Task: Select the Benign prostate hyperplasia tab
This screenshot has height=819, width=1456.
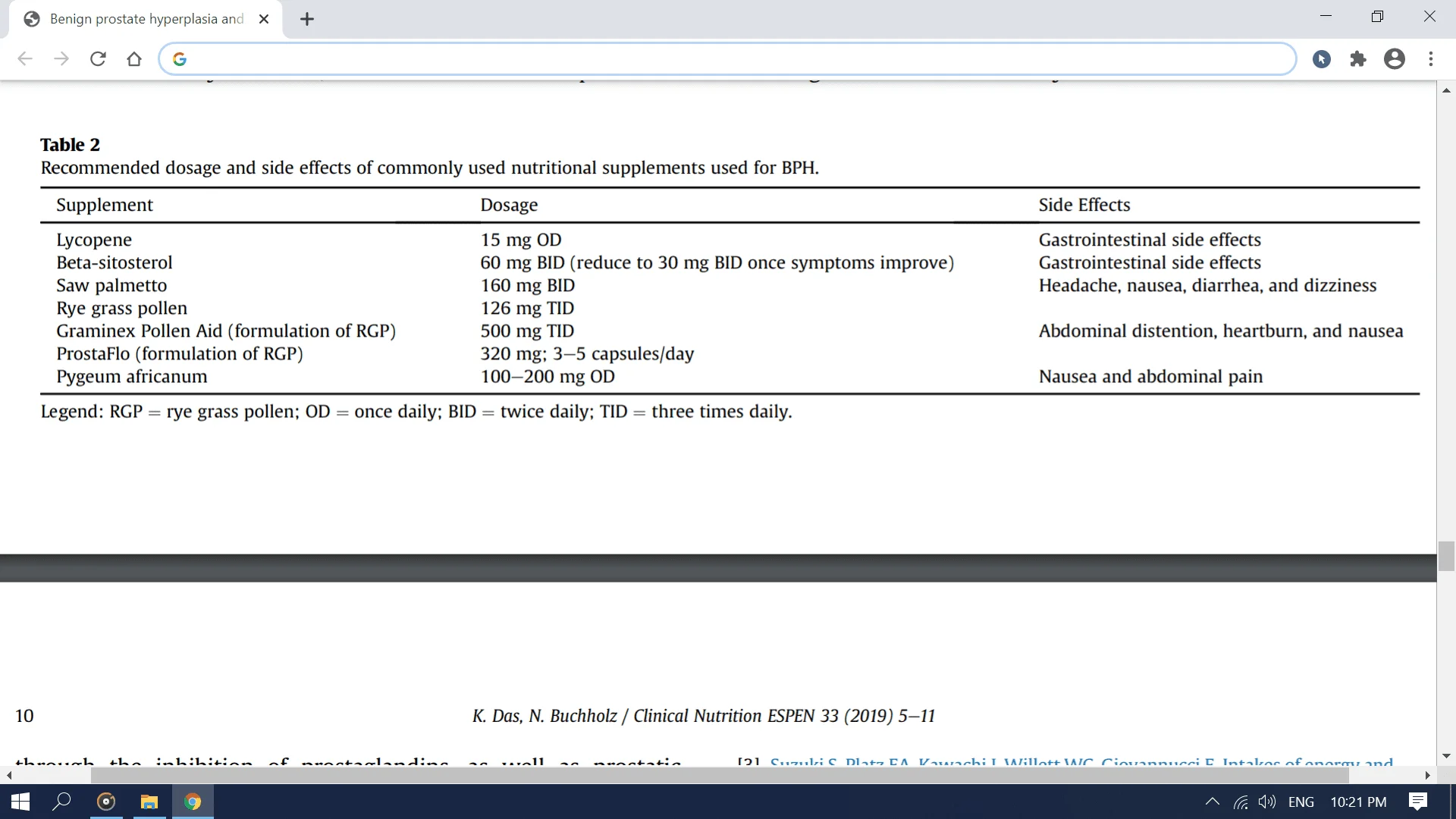Action: [146, 20]
